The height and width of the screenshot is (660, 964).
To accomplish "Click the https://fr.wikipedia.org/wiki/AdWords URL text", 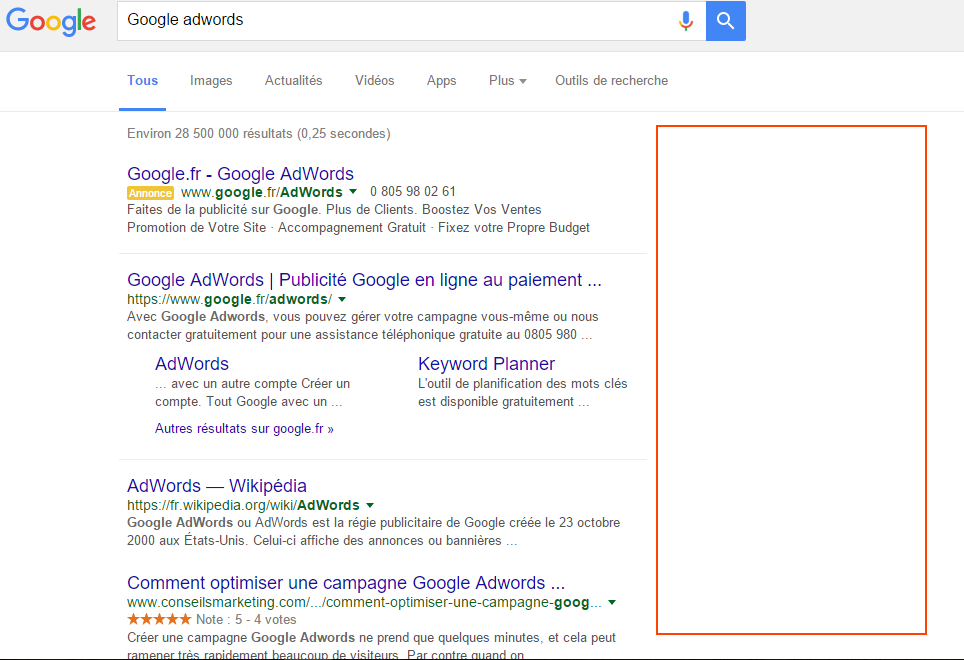I will [x=243, y=505].
